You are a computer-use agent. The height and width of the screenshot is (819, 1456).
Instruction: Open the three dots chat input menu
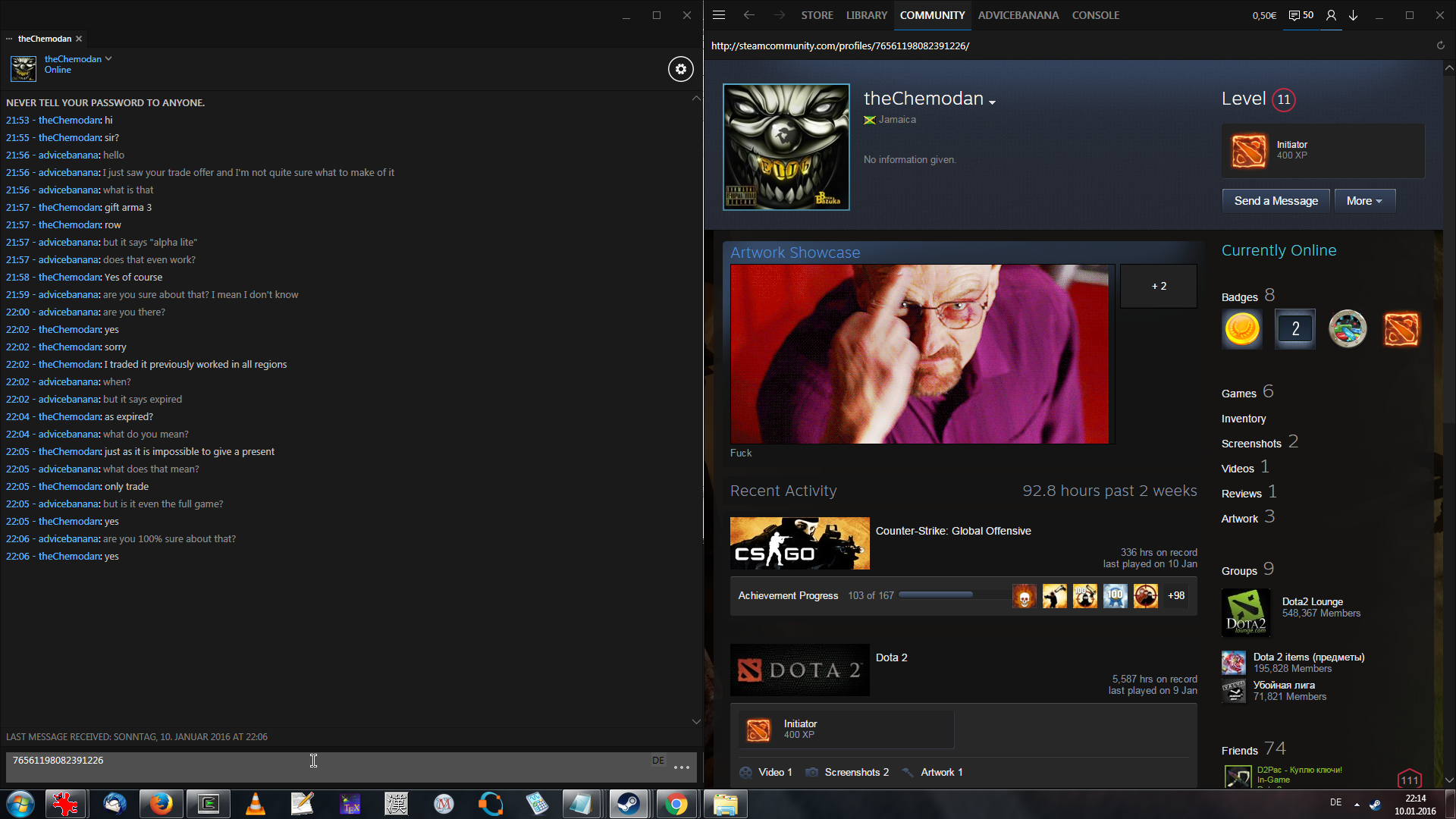(x=681, y=767)
